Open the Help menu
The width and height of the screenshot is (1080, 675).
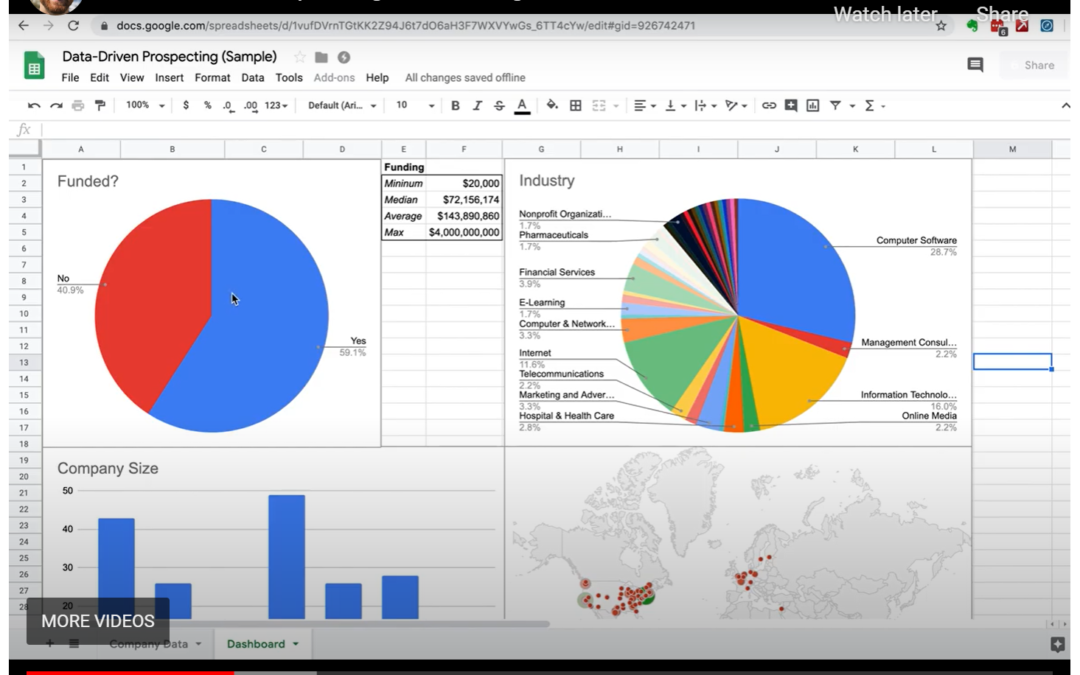tap(377, 78)
